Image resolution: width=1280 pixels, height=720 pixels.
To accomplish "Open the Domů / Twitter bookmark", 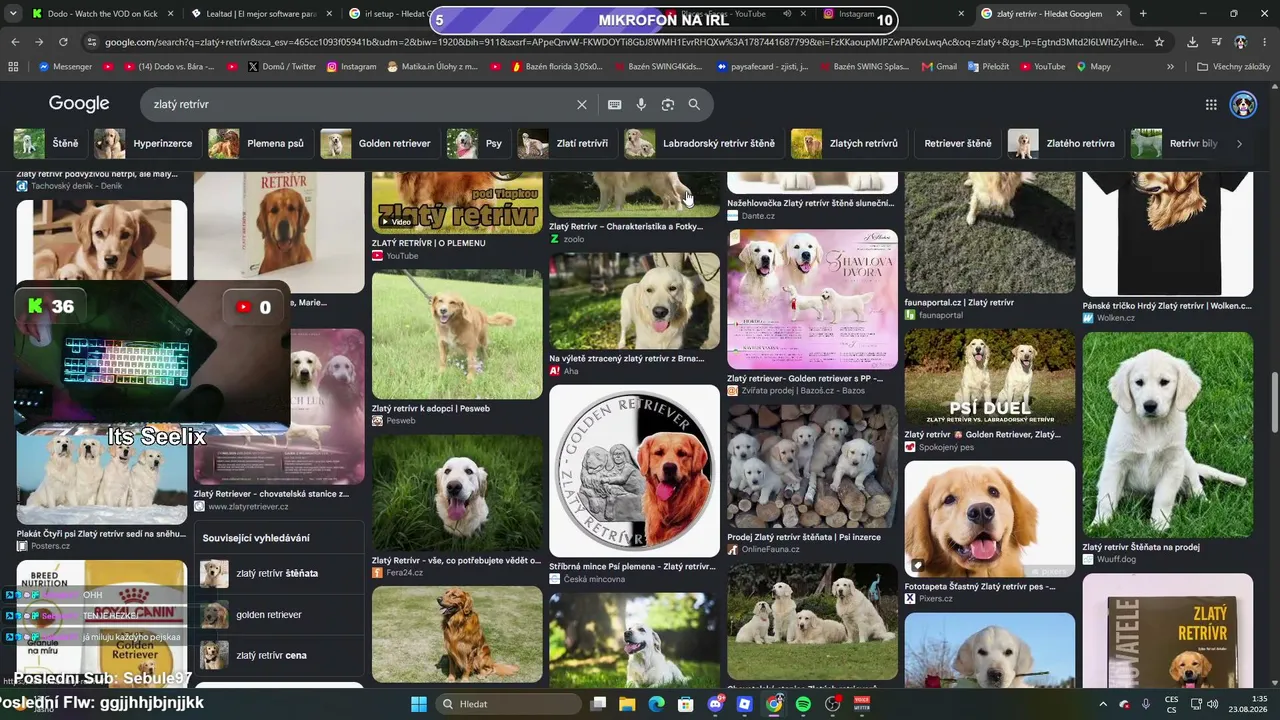I will 281,67.
